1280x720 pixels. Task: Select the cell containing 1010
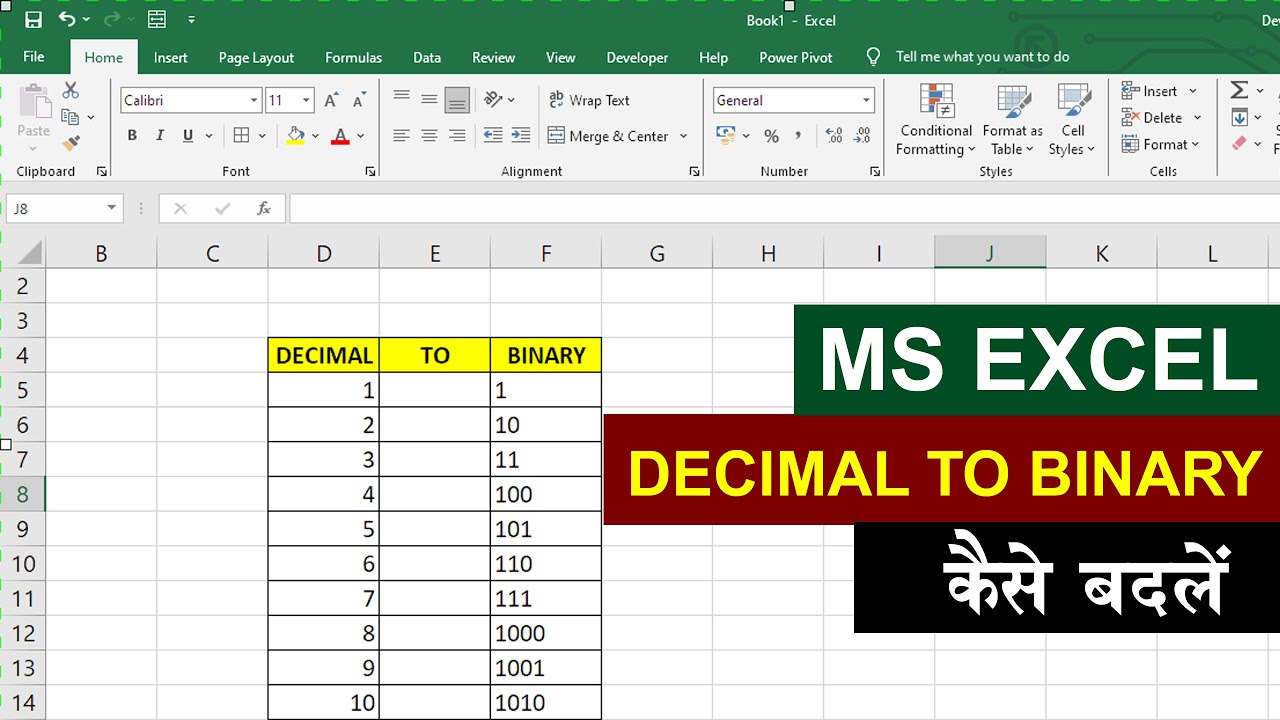[546, 702]
